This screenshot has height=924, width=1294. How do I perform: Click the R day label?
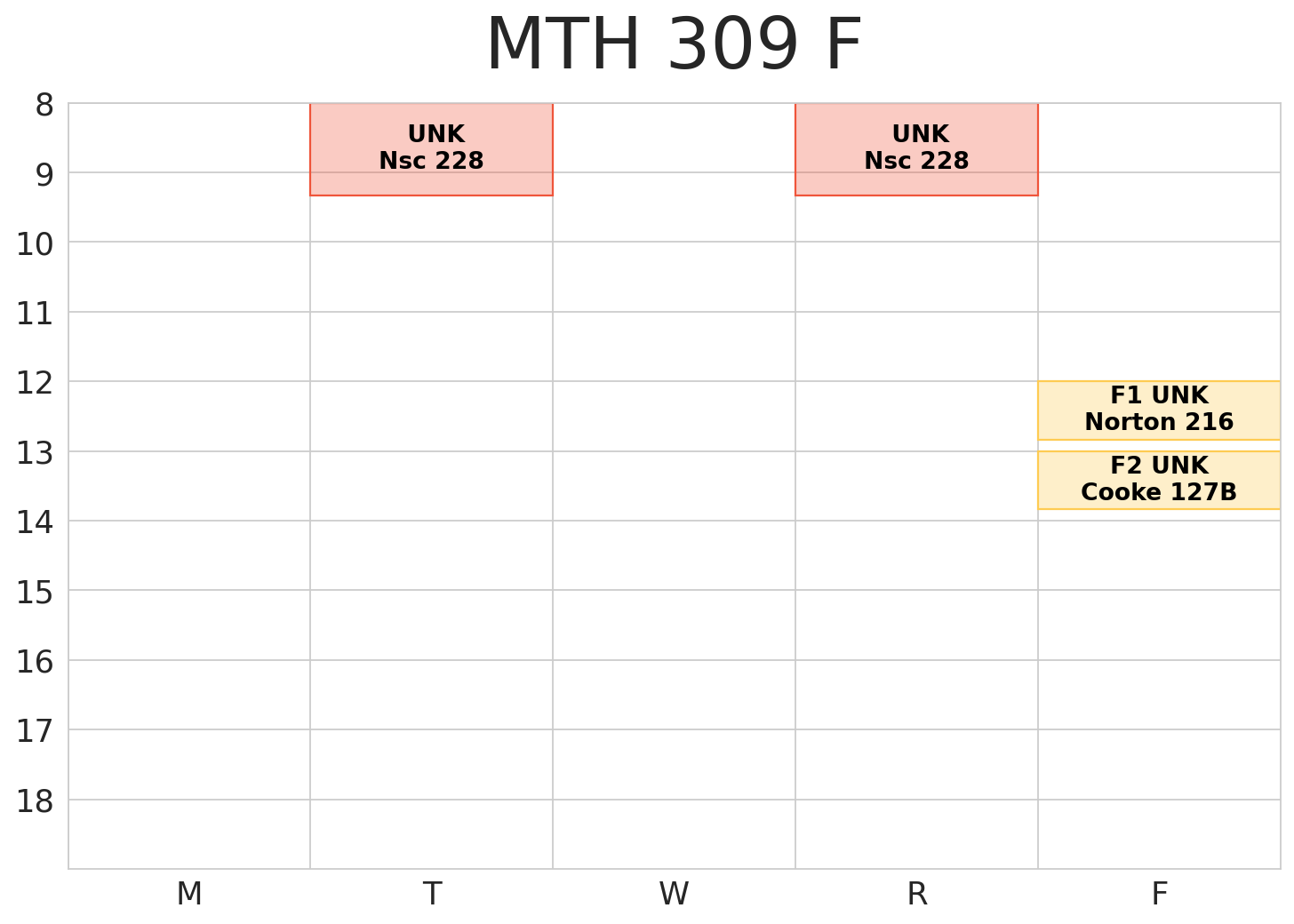pos(917,895)
